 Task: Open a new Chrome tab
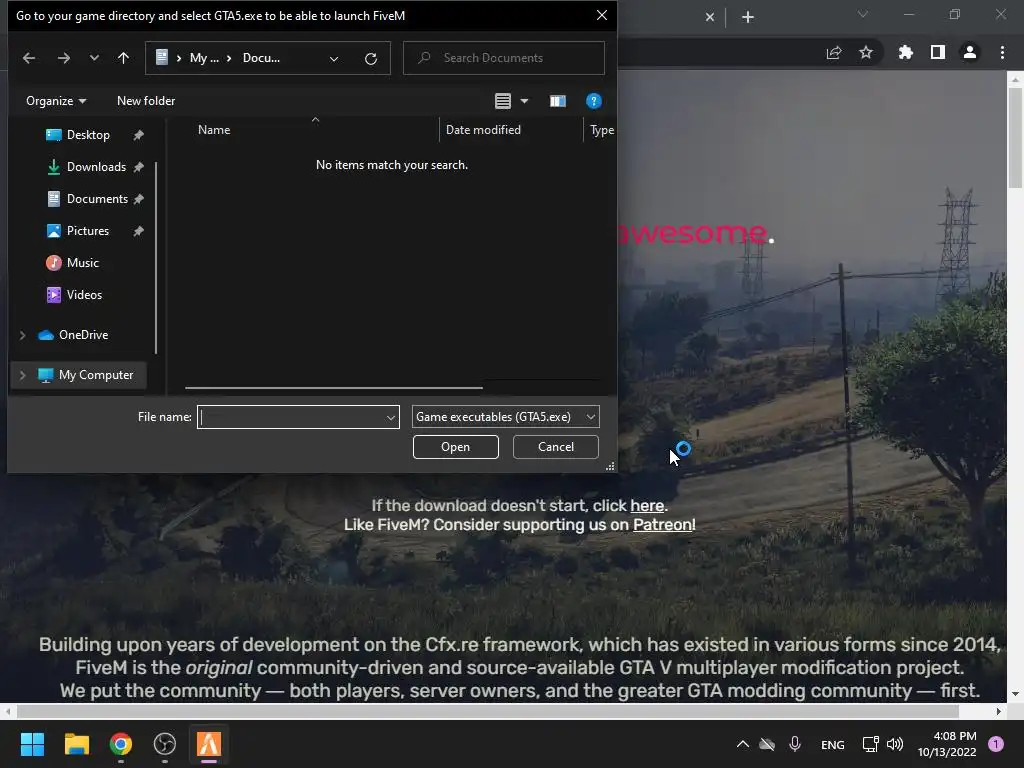coord(748,17)
